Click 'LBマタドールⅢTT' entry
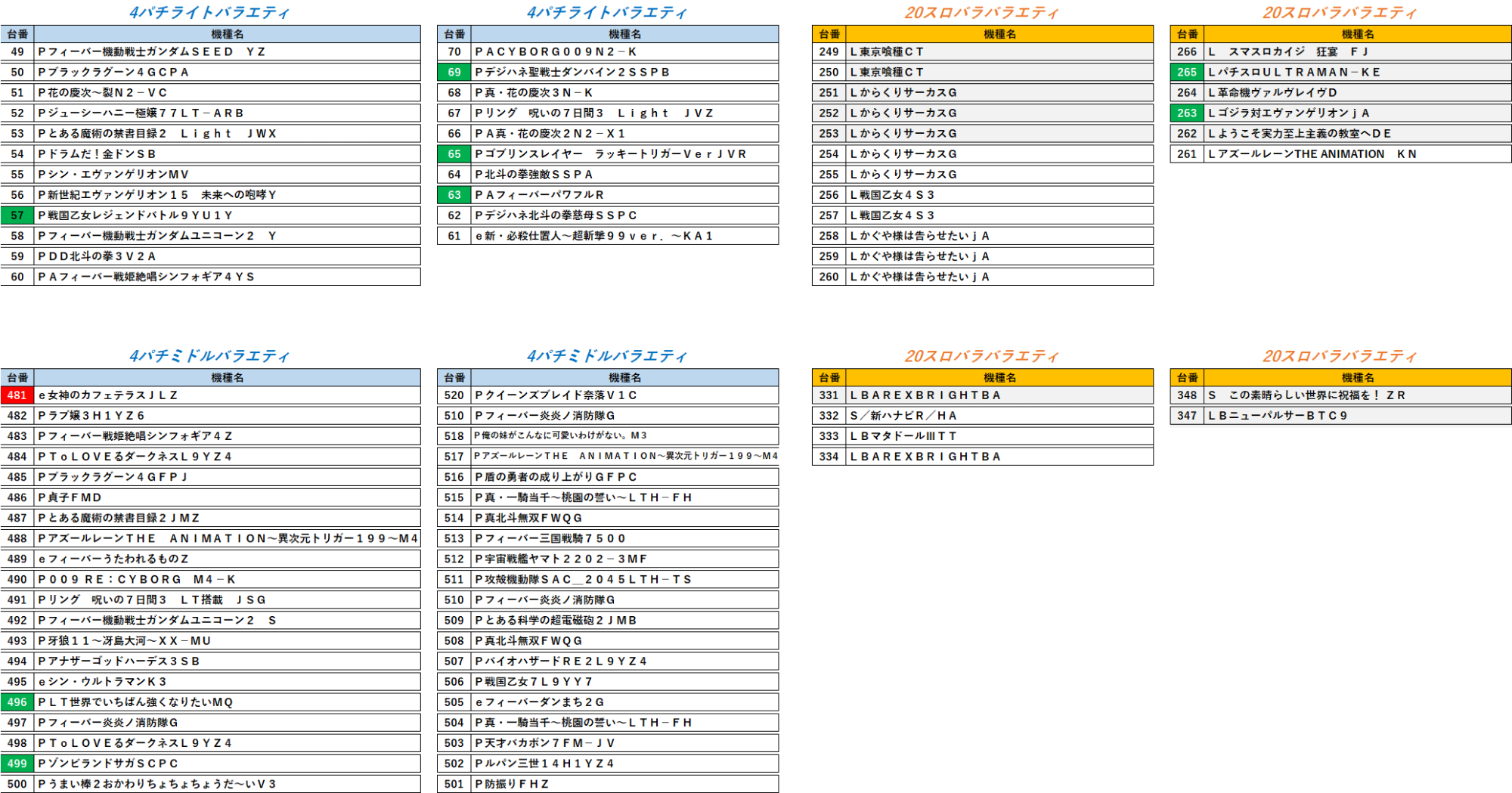Image resolution: width=1512 pixels, height=793 pixels. coord(1000,436)
